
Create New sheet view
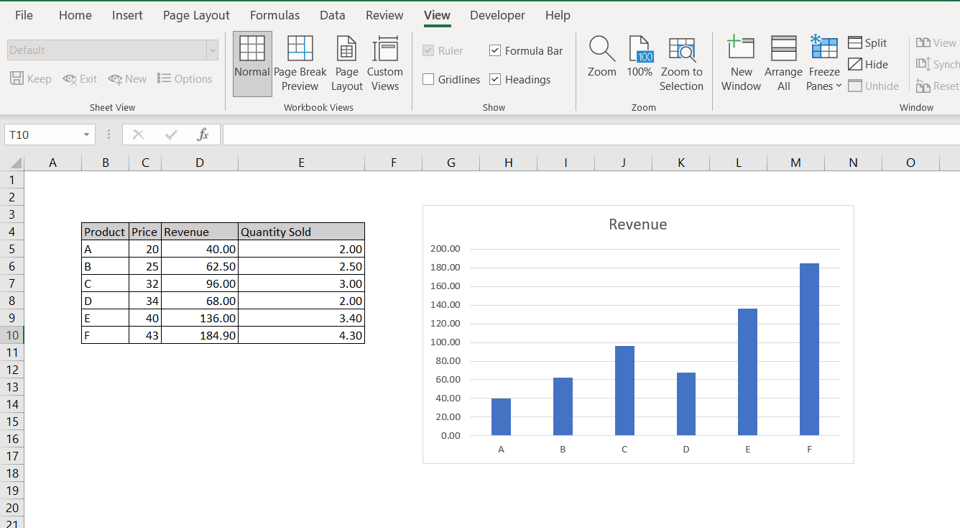127,79
